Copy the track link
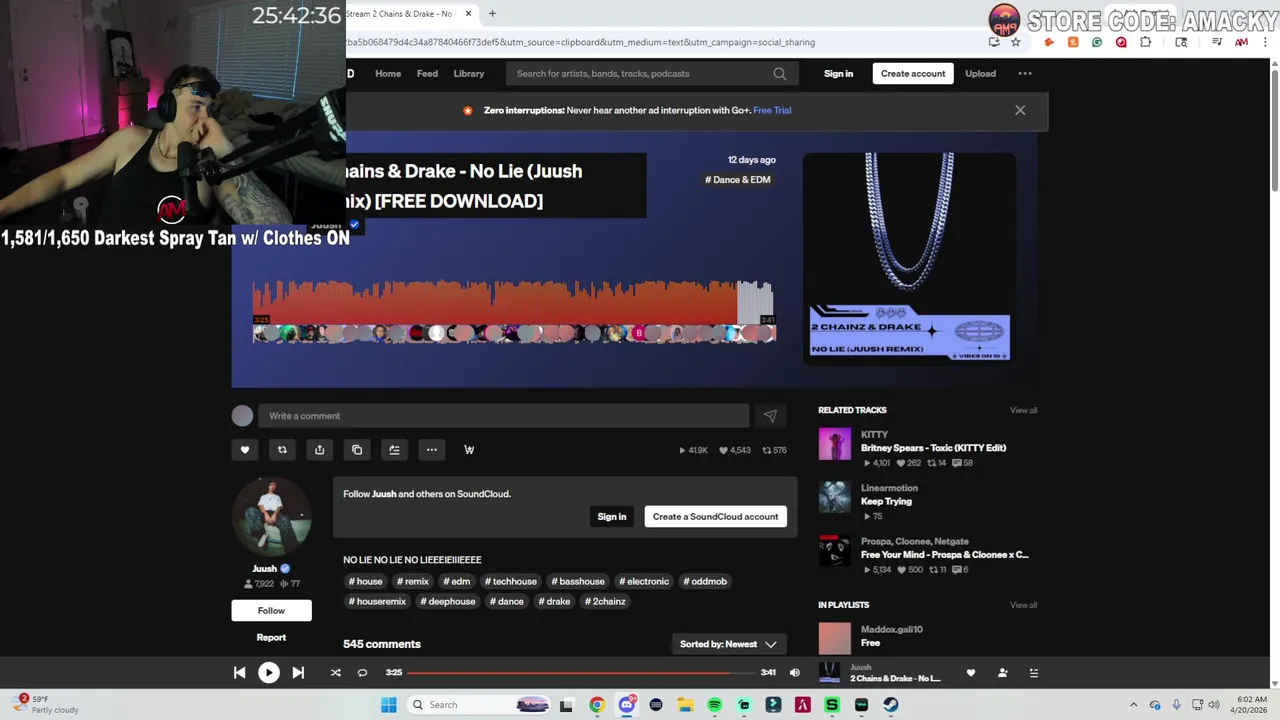This screenshot has height=720, width=1280. tap(357, 450)
